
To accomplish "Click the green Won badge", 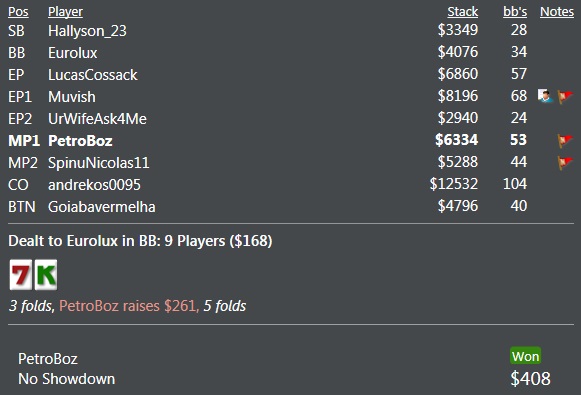I will point(525,356).
